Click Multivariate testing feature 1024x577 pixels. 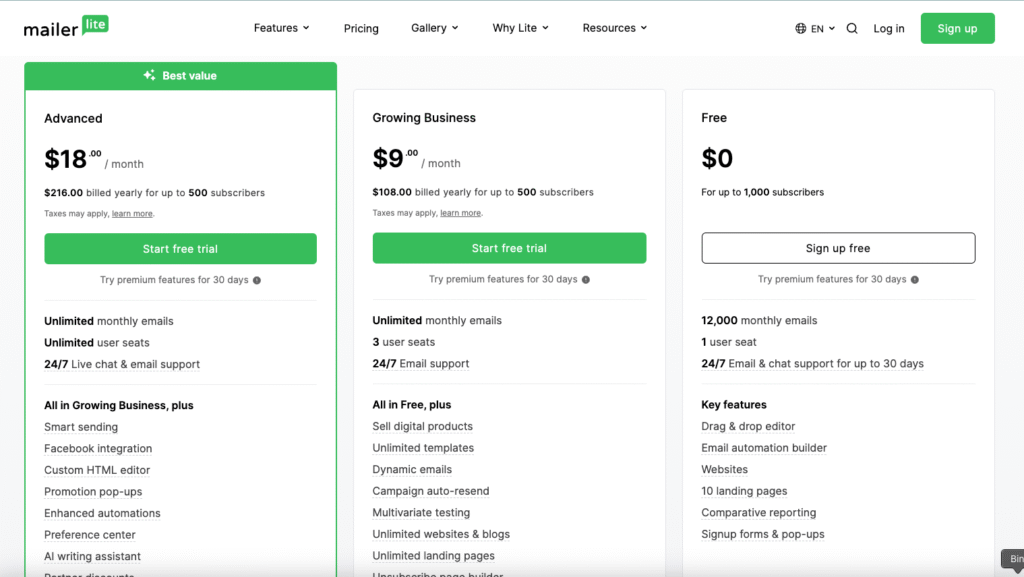pyautogui.click(x=421, y=512)
